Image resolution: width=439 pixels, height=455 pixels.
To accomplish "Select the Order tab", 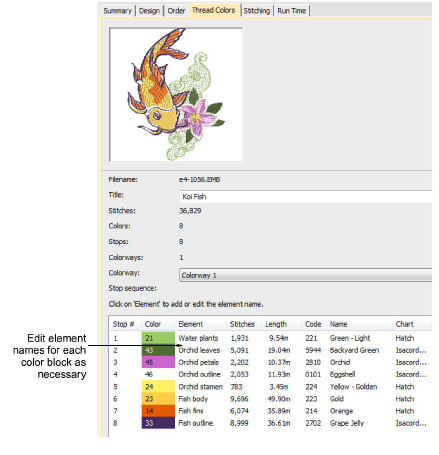I will [x=176, y=11].
